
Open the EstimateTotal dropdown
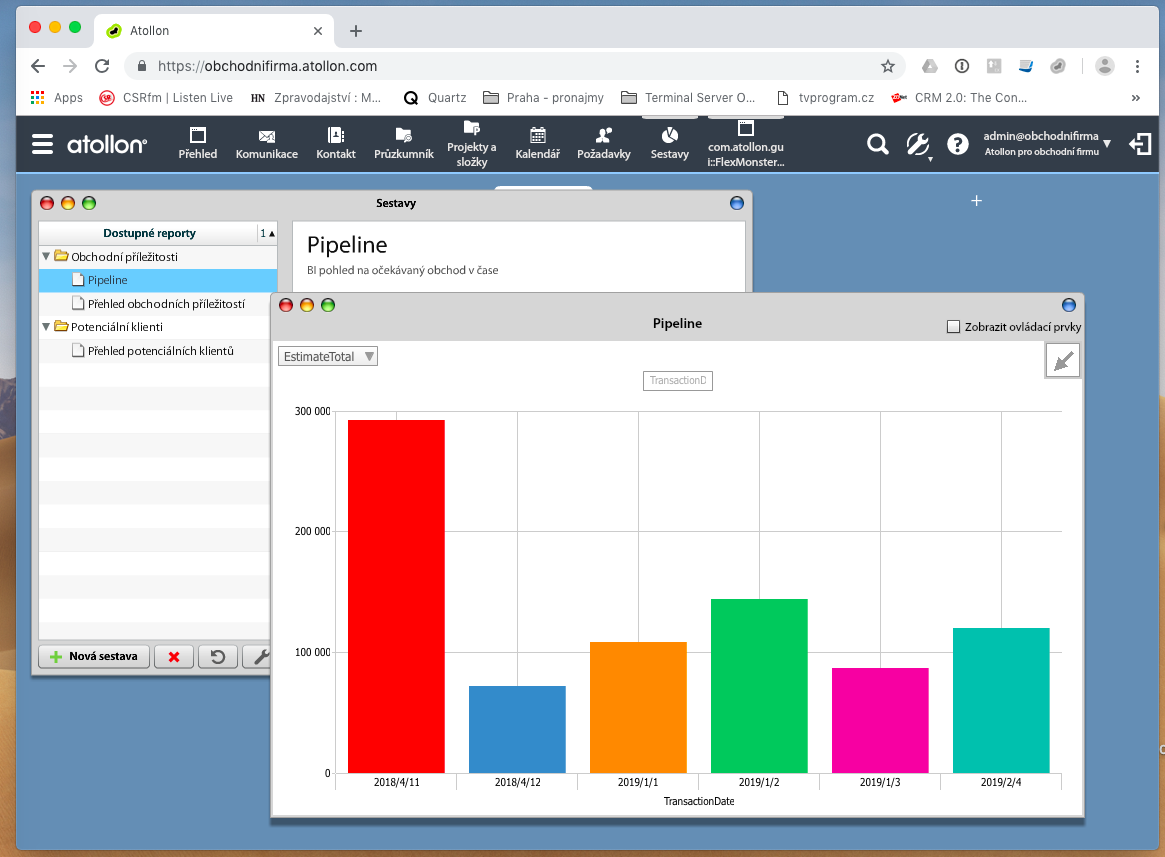[328, 356]
